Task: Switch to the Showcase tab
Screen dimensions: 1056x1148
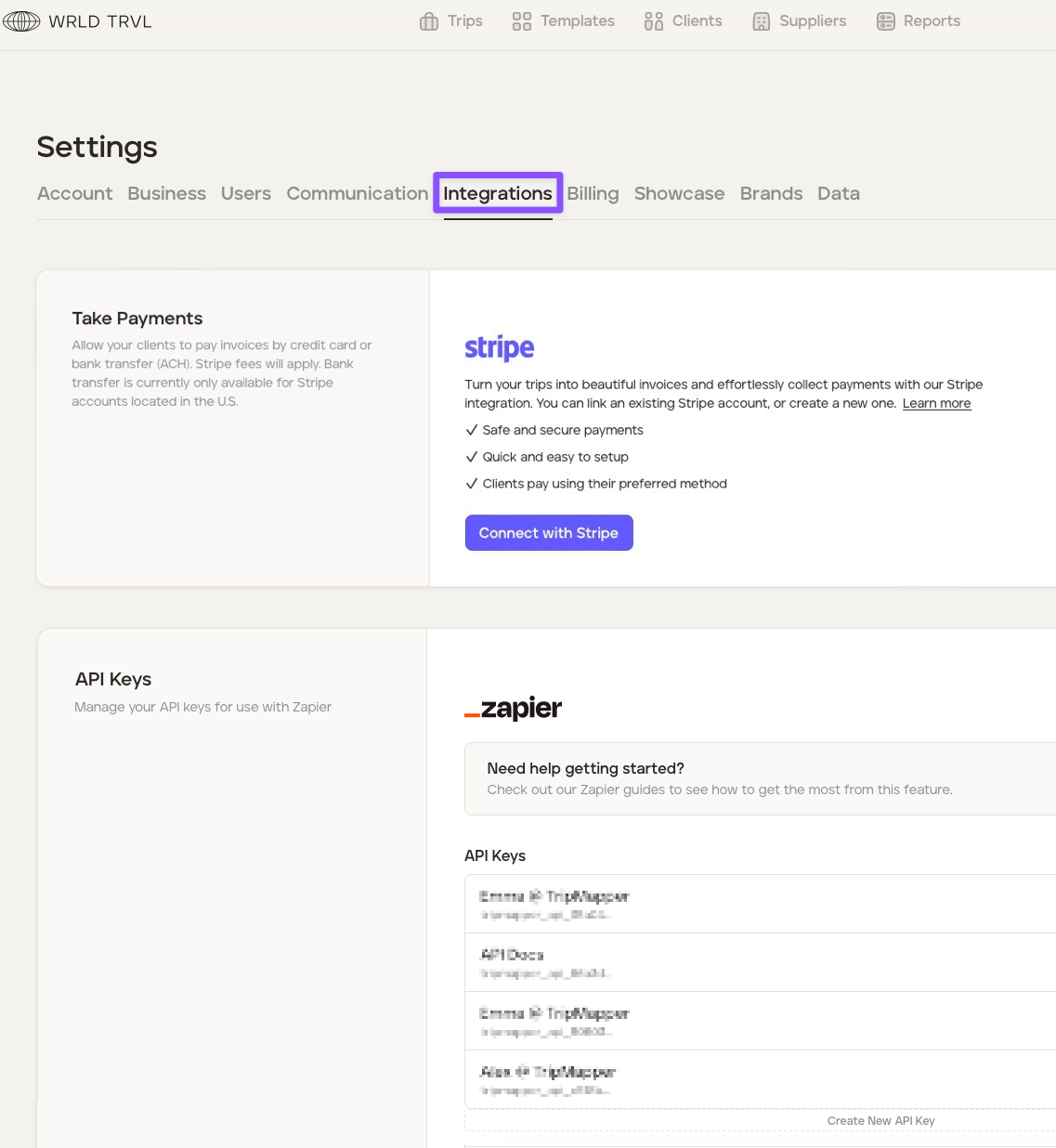Action: (679, 193)
